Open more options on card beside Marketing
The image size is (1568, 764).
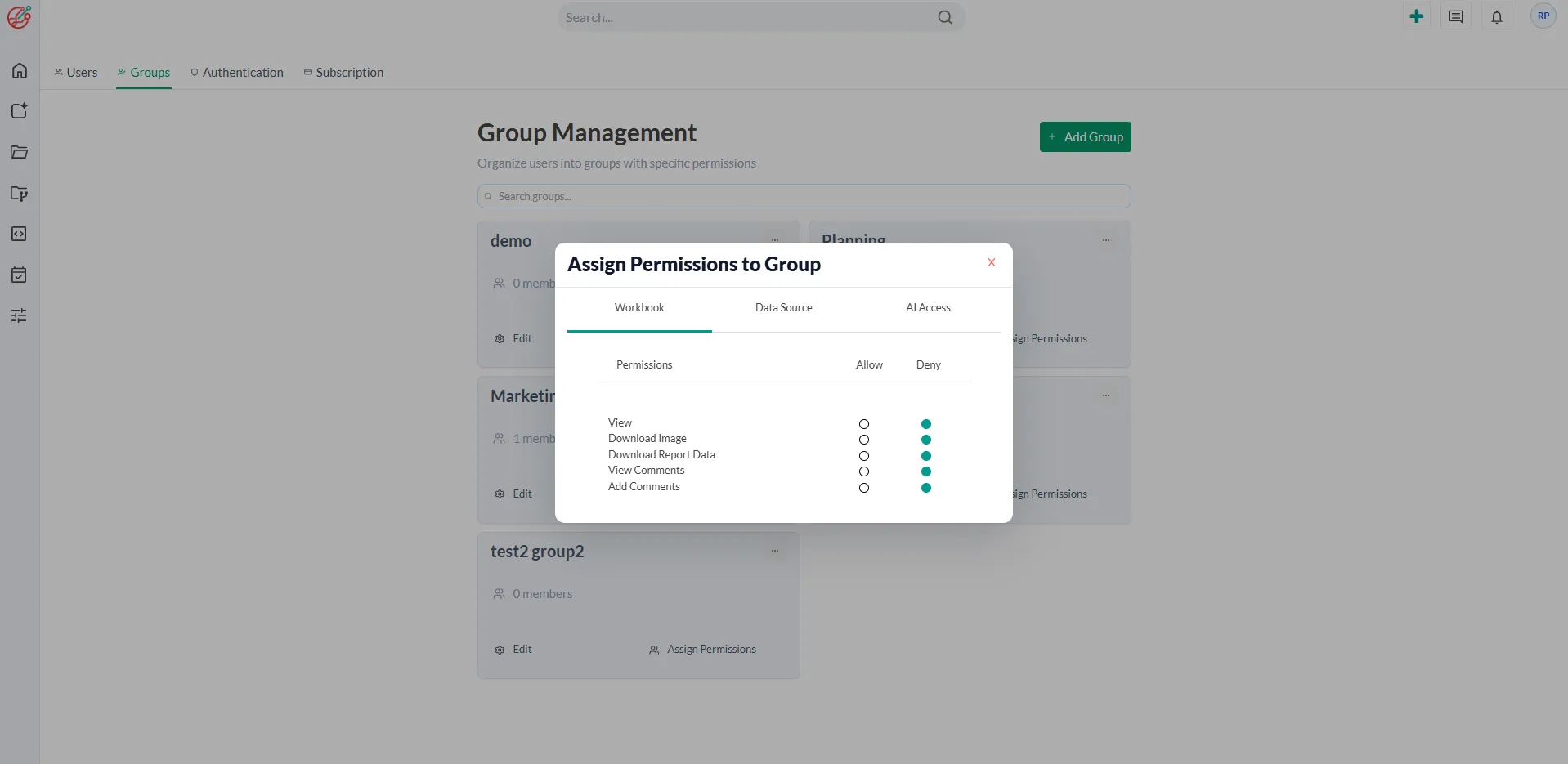pos(1105,395)
